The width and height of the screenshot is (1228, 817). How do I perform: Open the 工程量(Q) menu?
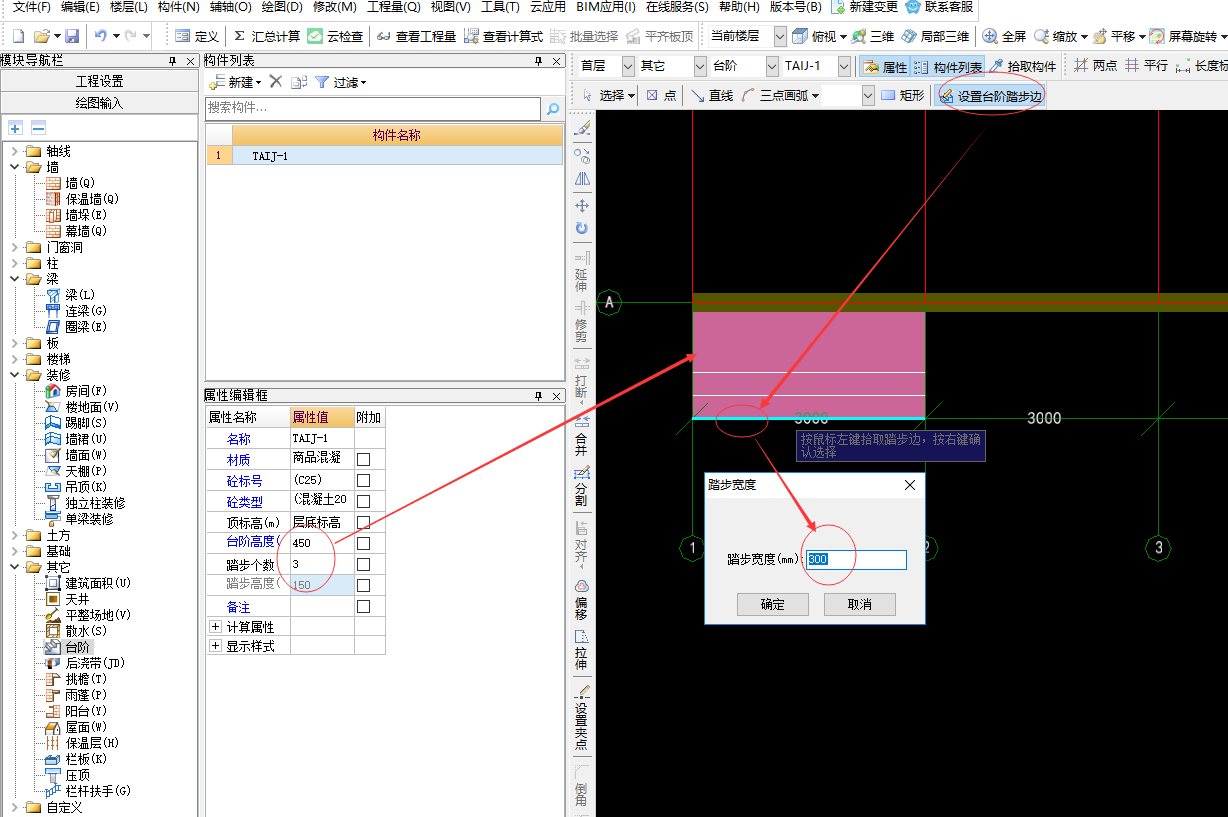(x=394, y=7)
